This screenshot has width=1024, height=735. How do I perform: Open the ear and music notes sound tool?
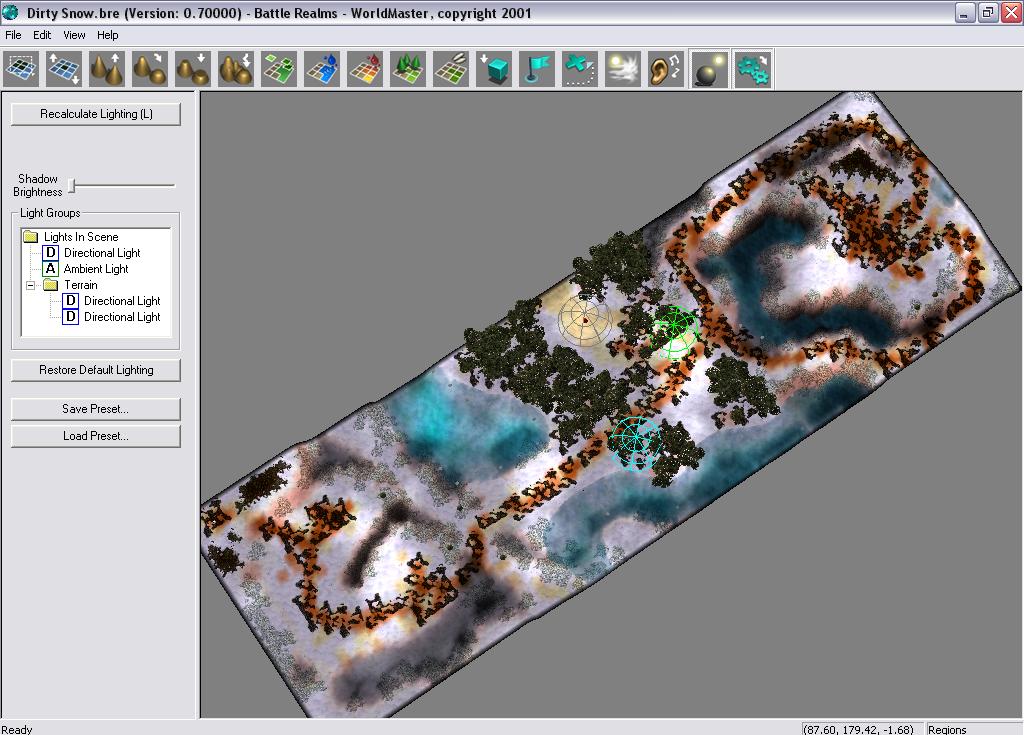(666, 69)
